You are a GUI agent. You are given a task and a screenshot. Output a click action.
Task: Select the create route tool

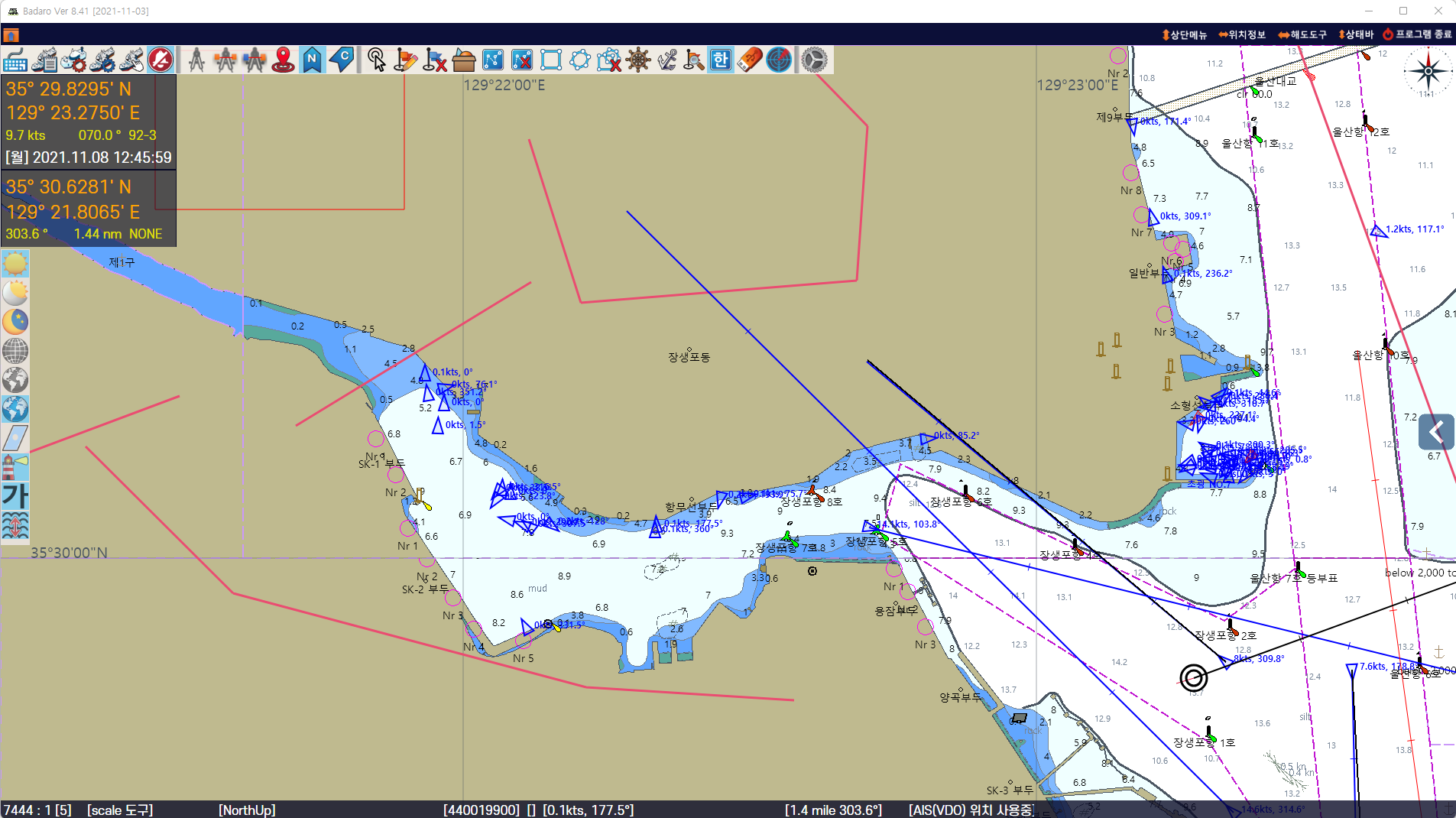pos(493,60)
